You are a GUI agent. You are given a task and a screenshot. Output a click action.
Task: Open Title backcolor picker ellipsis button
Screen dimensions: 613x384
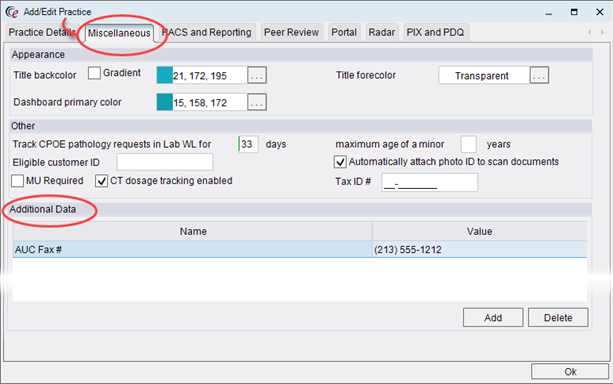[x=257, y=75]
